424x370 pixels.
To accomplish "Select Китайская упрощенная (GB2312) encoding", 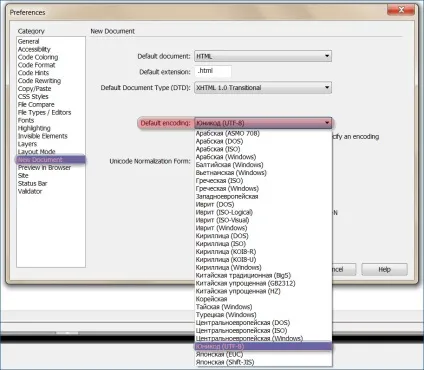I will click(263, 283).
